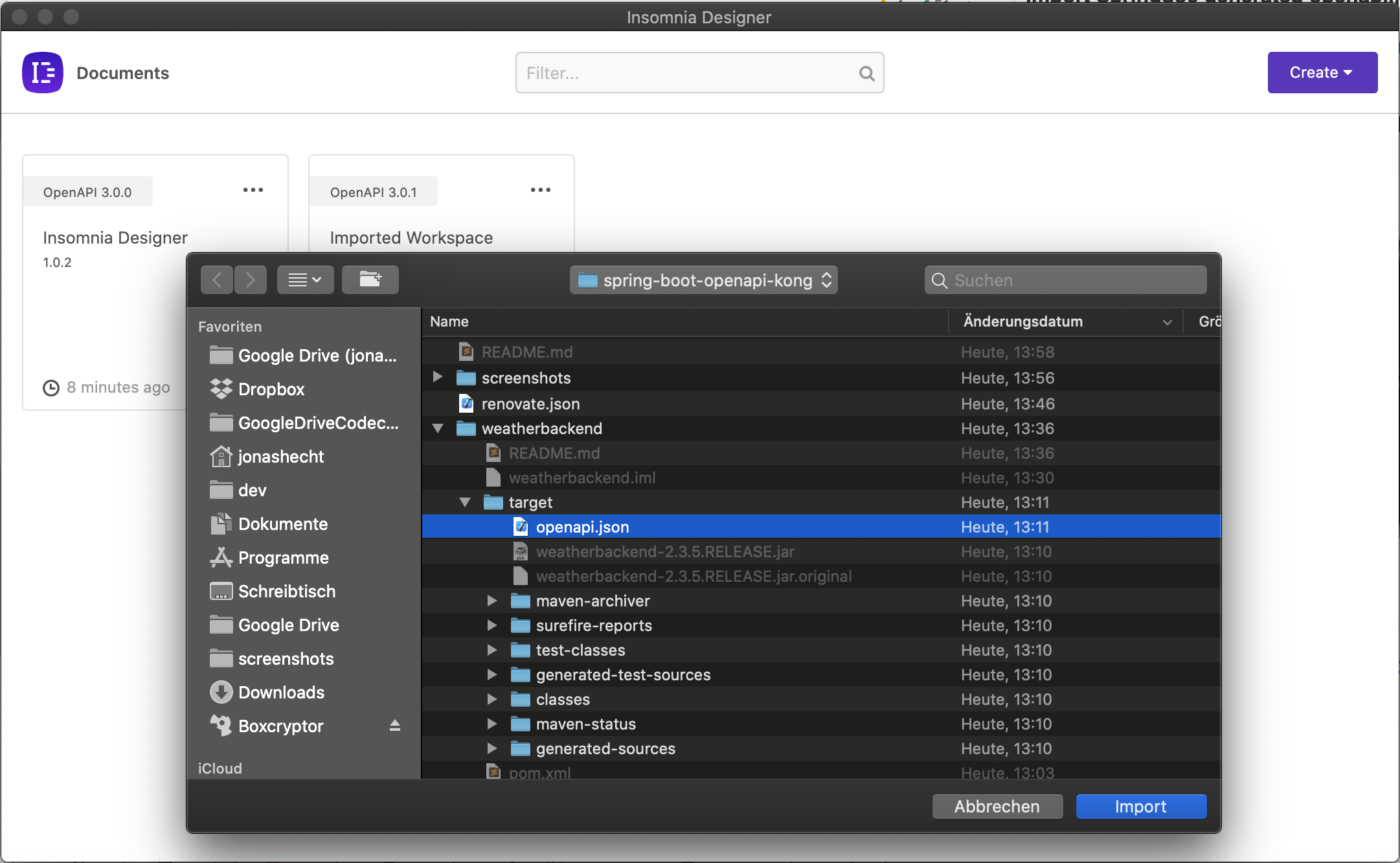This screenshot has width=1400, height=863.
Task: Click the Boxcryptor sidebar icon
Action: tap(219, 725)
